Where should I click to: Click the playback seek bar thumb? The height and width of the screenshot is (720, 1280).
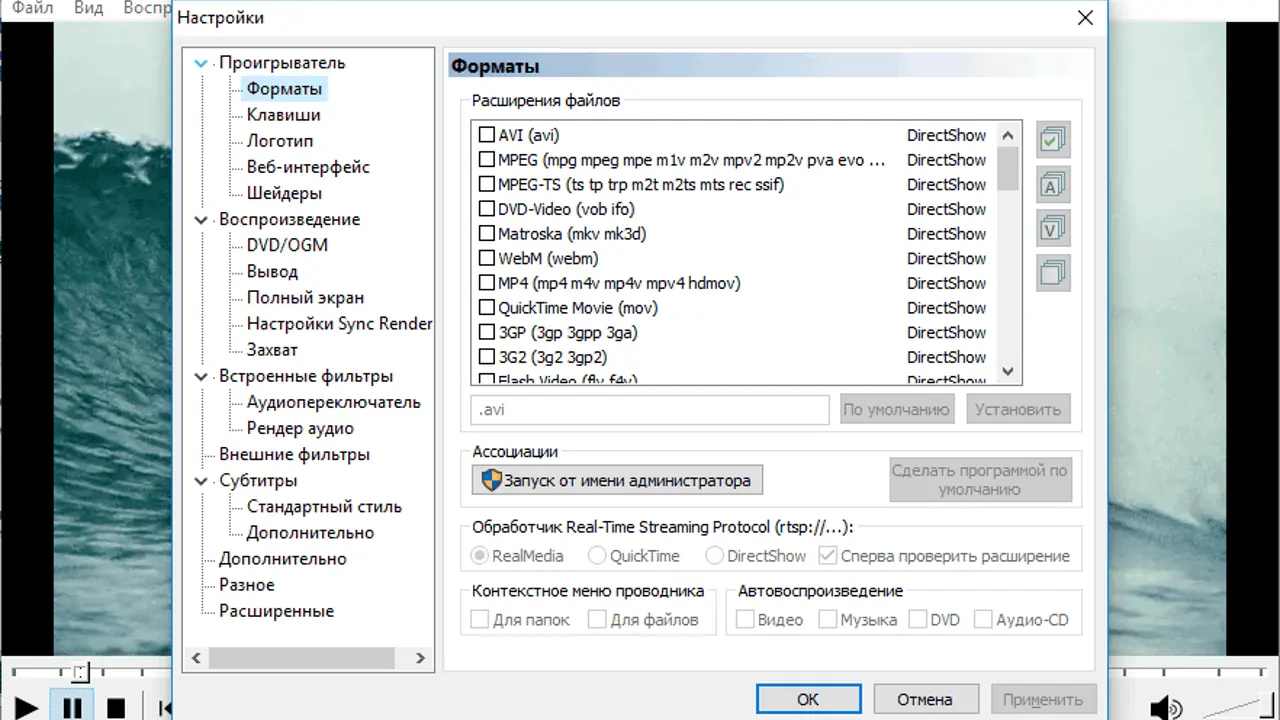pos(81,673)
